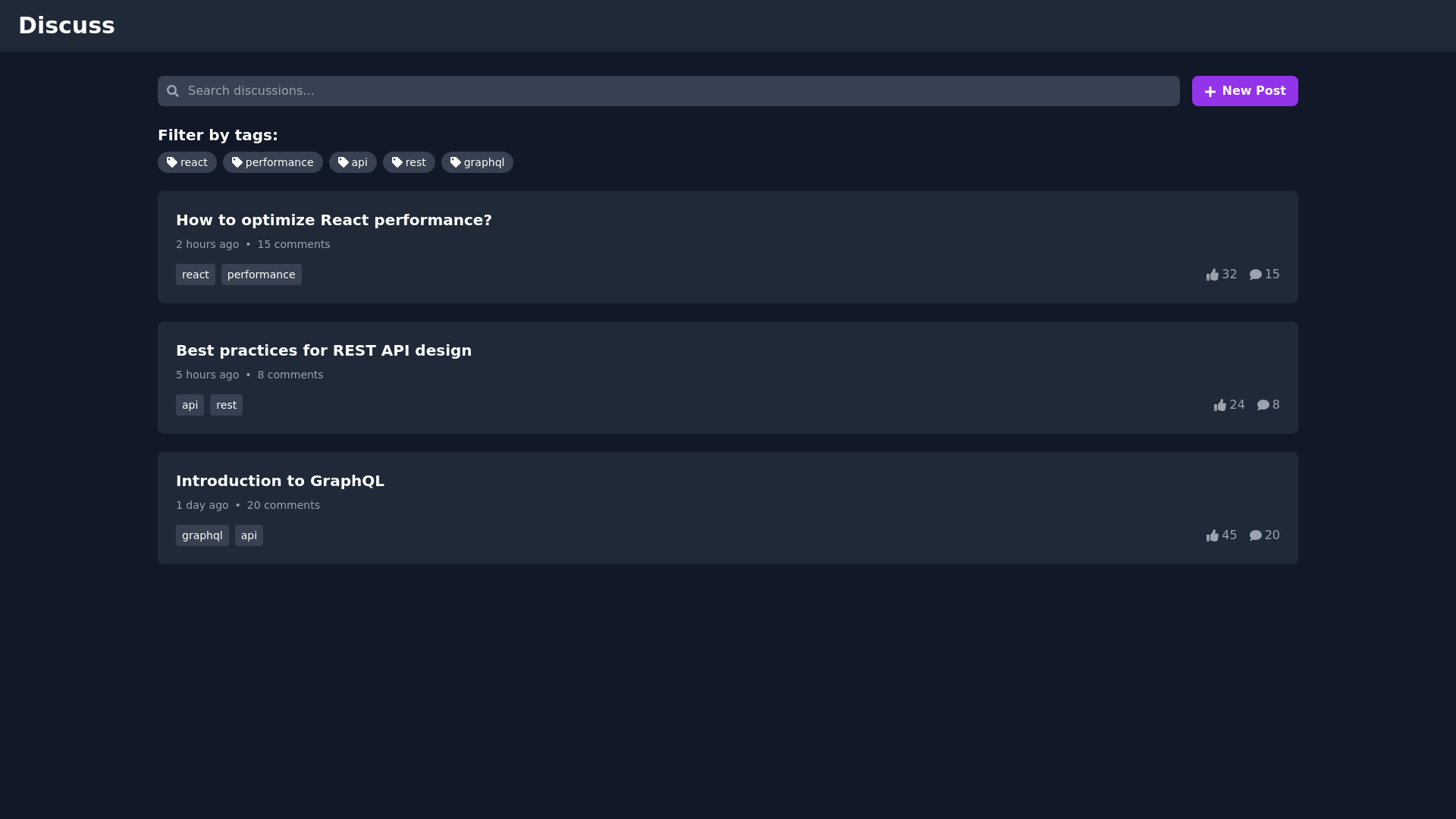Click the comment icon showing 15 comments

(1256, 275)
